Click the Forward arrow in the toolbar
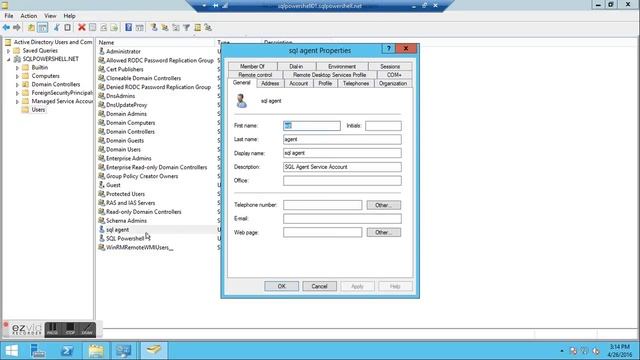The image size is (640, 360). point(17,27)
